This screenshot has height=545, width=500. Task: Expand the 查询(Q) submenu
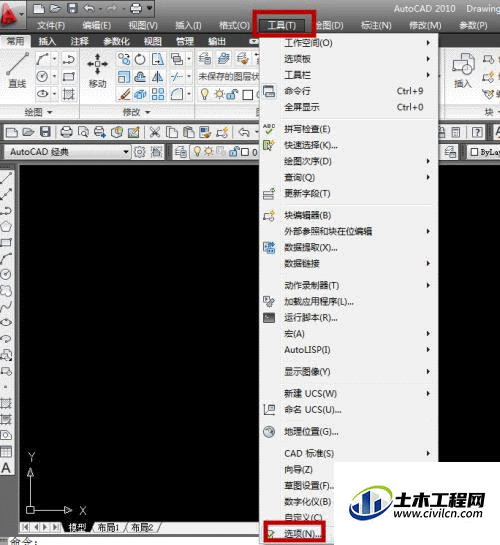[x=349, y=177]
